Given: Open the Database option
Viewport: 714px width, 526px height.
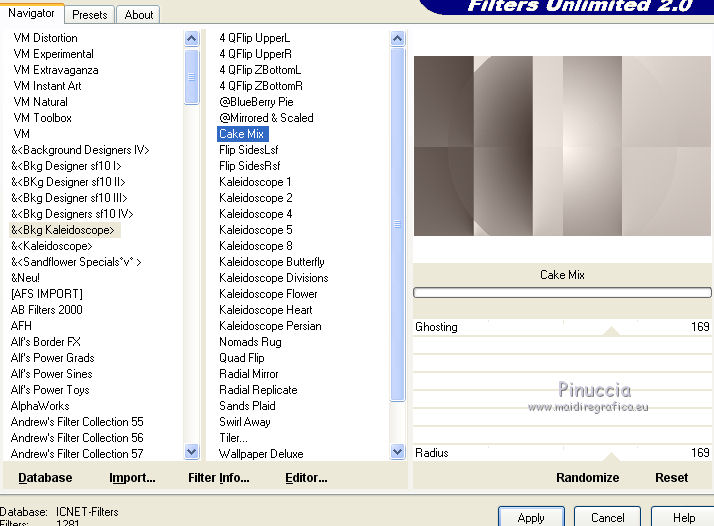Looking at the screenshot, I should (x=45, y=478).
